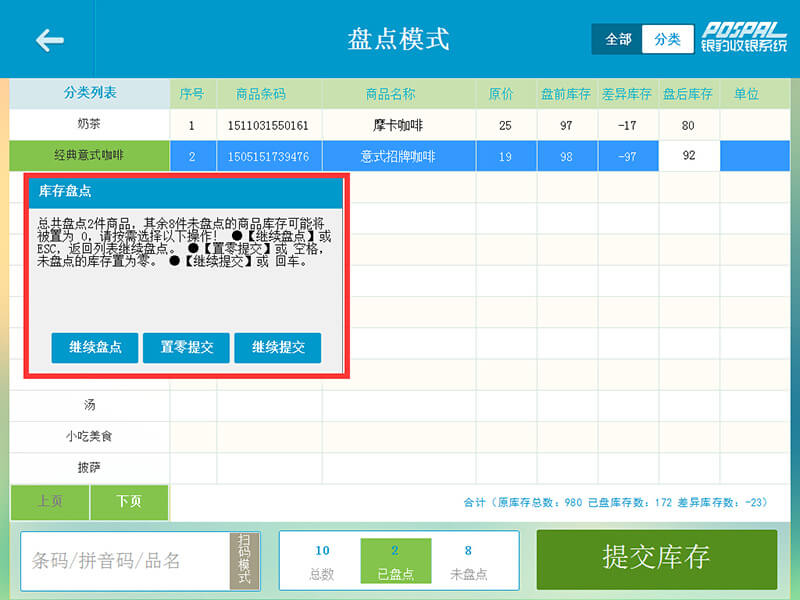800x600 pixels.
Task: Open the 总数 total items tab
Action: point(322,561)
